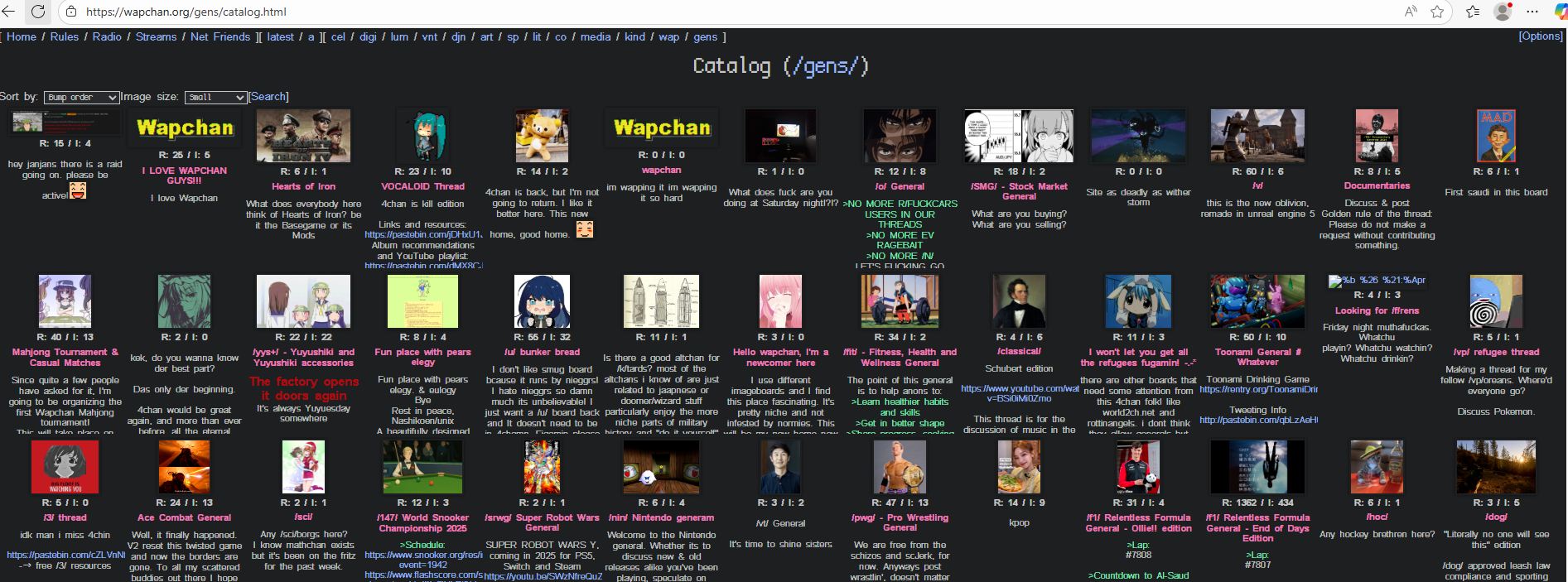
Task: Open the Sort by Bump order dropdown
Action: [81, 97]
